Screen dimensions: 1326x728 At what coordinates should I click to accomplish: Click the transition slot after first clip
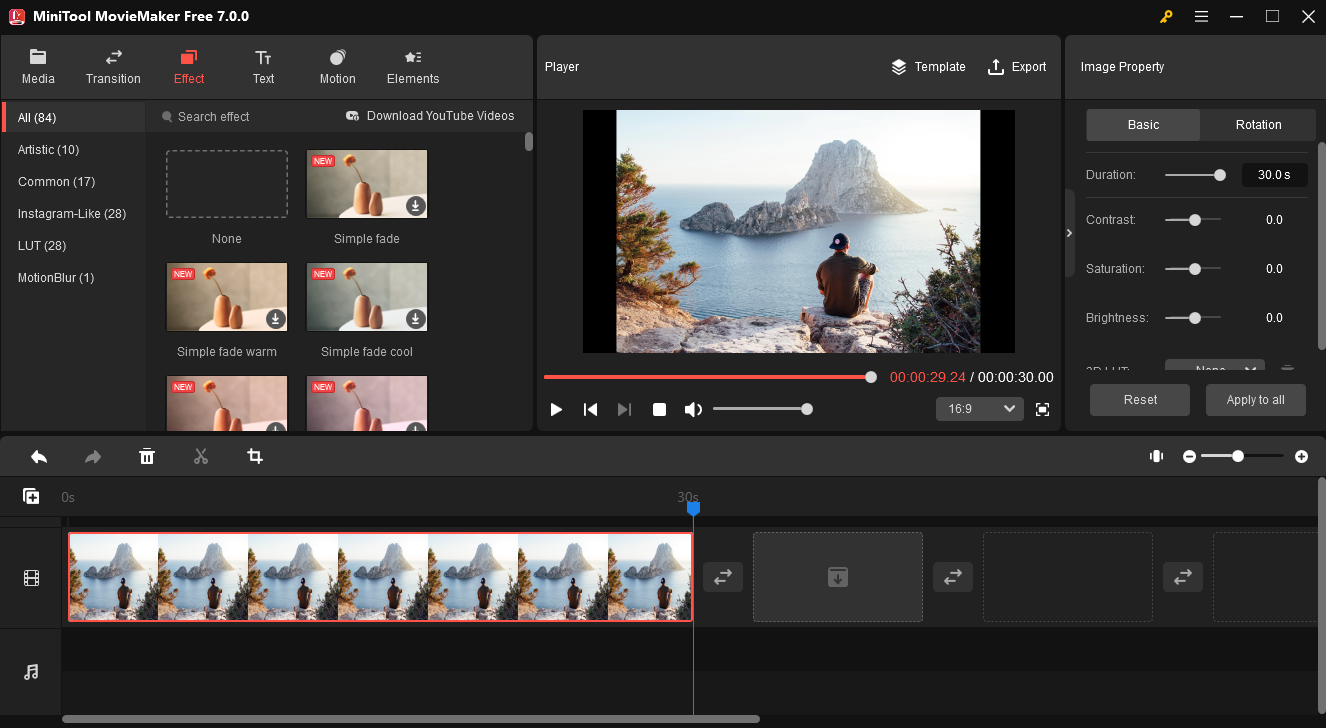click(x=722, y=577)
